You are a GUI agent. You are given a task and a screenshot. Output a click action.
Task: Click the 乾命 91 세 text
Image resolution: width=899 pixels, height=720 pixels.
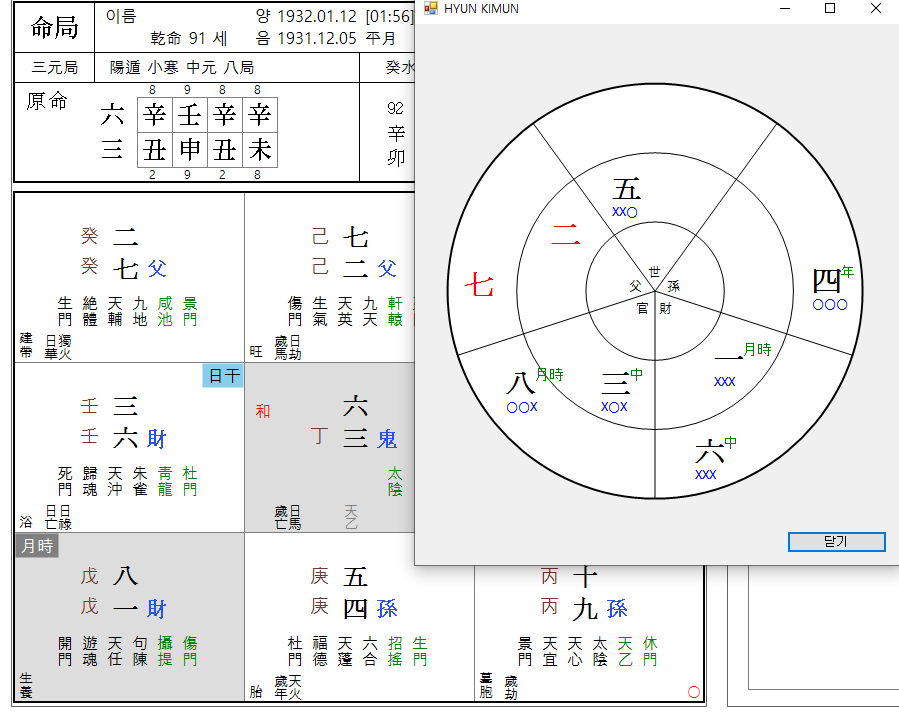[189, 38]
